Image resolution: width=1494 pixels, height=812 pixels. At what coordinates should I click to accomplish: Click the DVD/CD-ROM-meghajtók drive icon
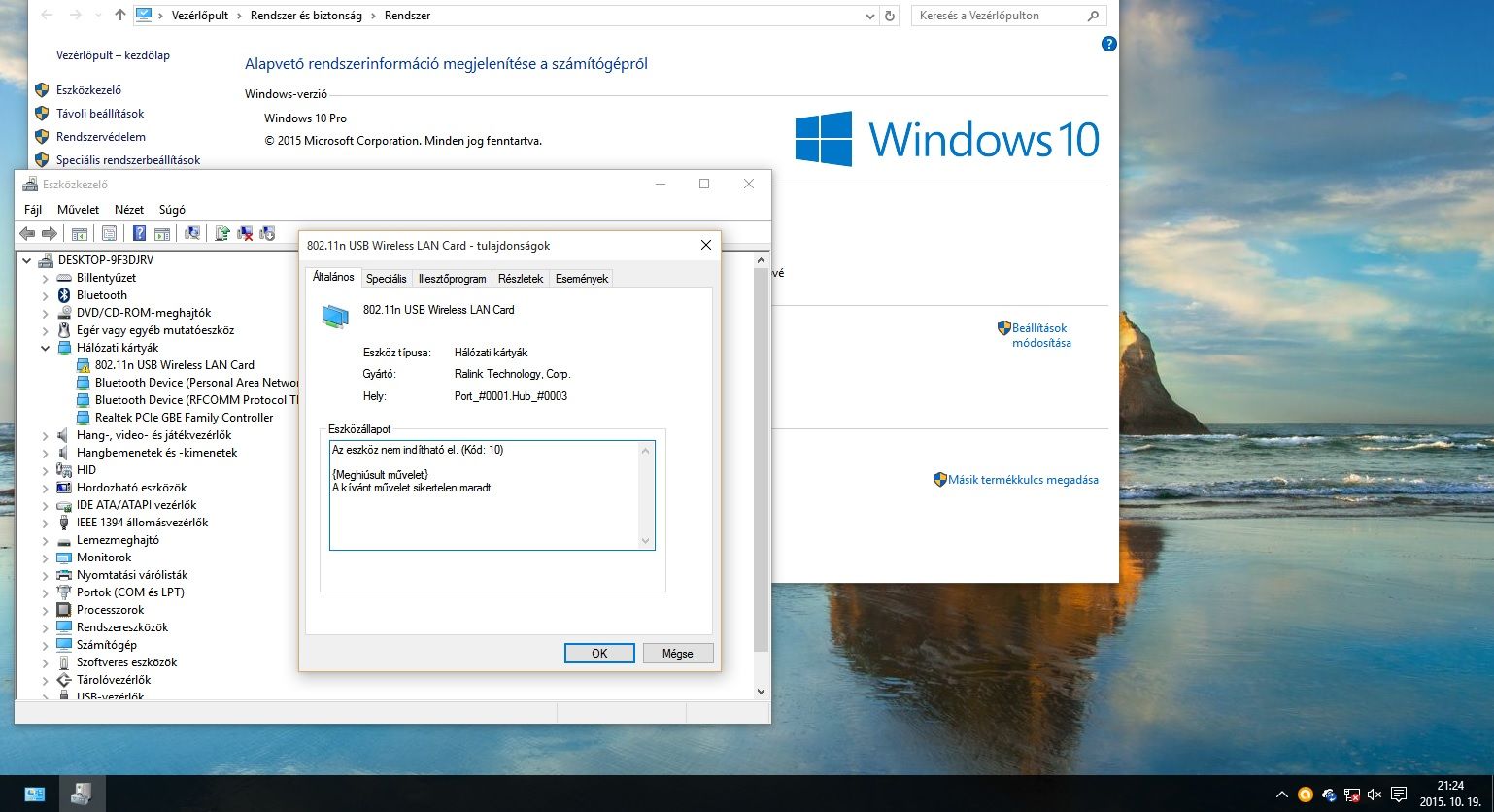65,313
